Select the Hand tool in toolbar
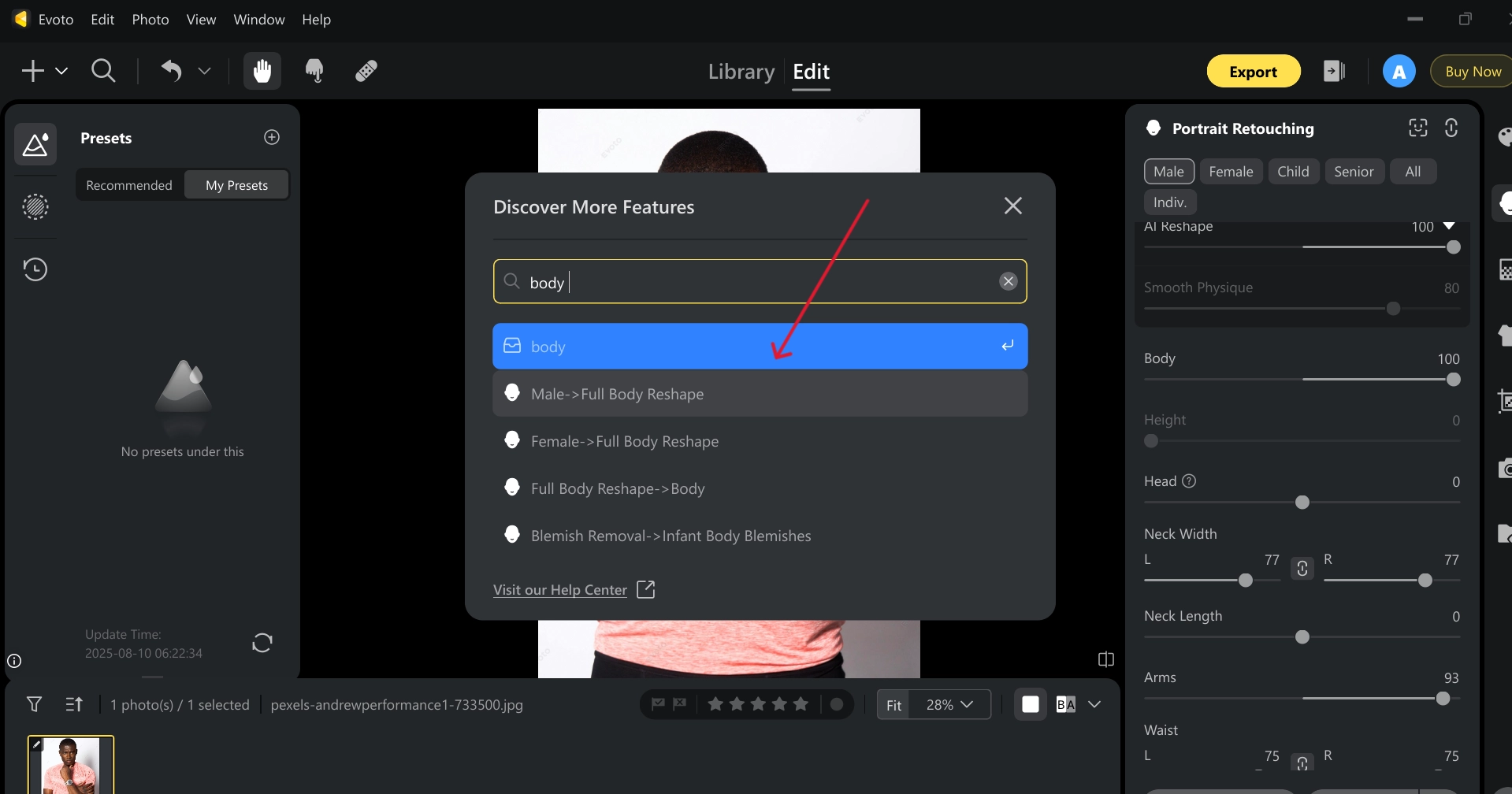Image resolution: width=1512 pixels, height=794 pixels. click(262, 71)
